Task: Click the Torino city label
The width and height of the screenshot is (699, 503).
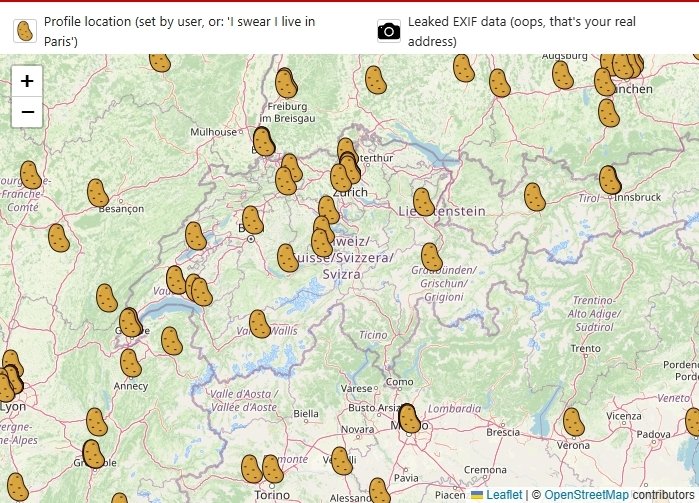Action: 272,495
